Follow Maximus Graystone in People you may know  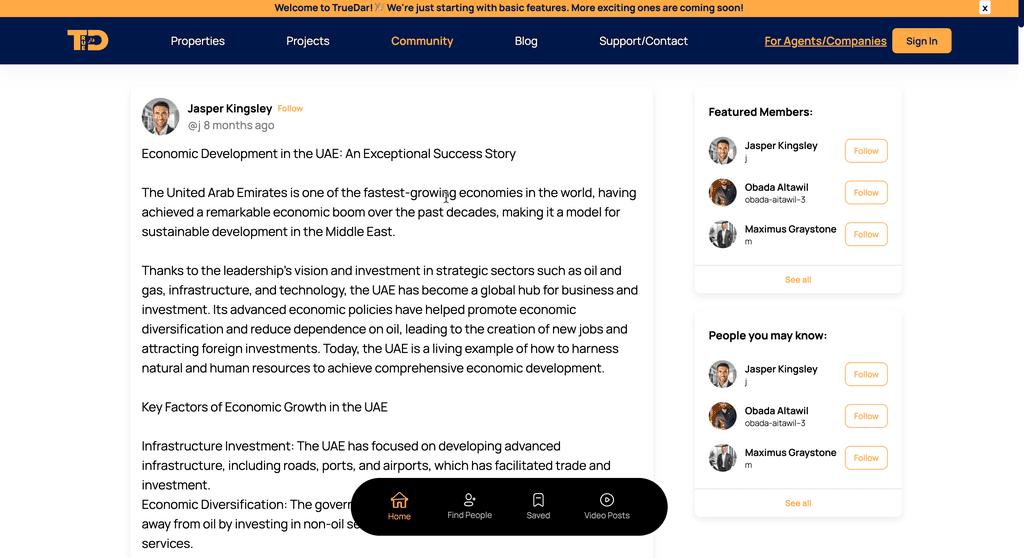(x=866, y=458)
